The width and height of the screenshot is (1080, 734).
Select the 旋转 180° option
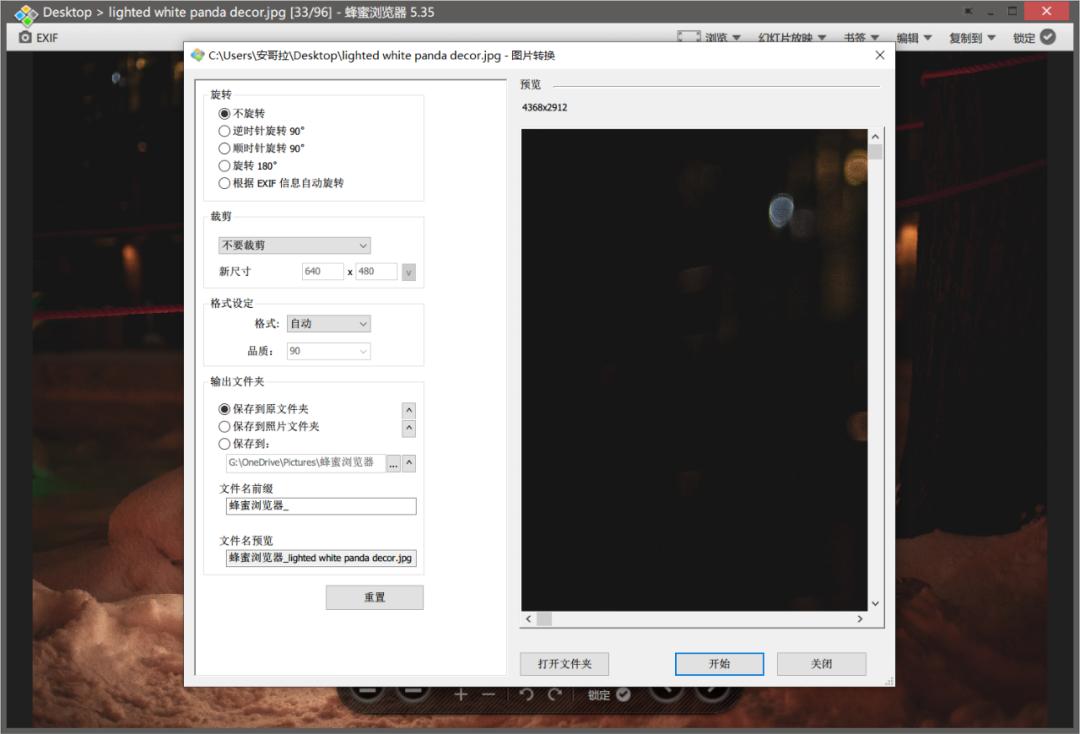pyautogui.click(x=224, y=165)
